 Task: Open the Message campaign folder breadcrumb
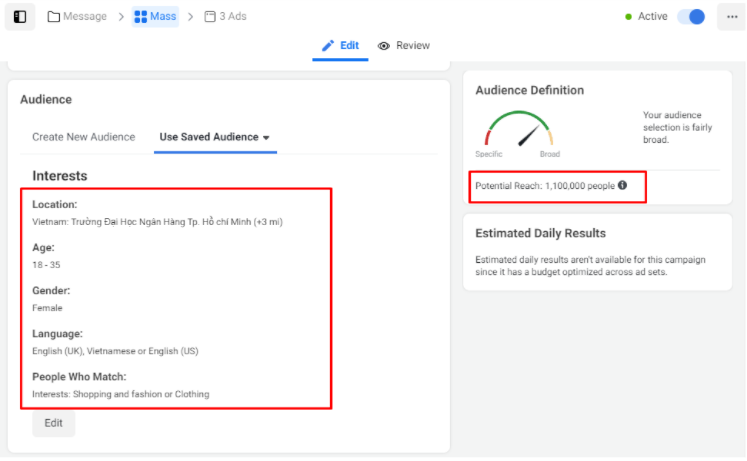77,17
